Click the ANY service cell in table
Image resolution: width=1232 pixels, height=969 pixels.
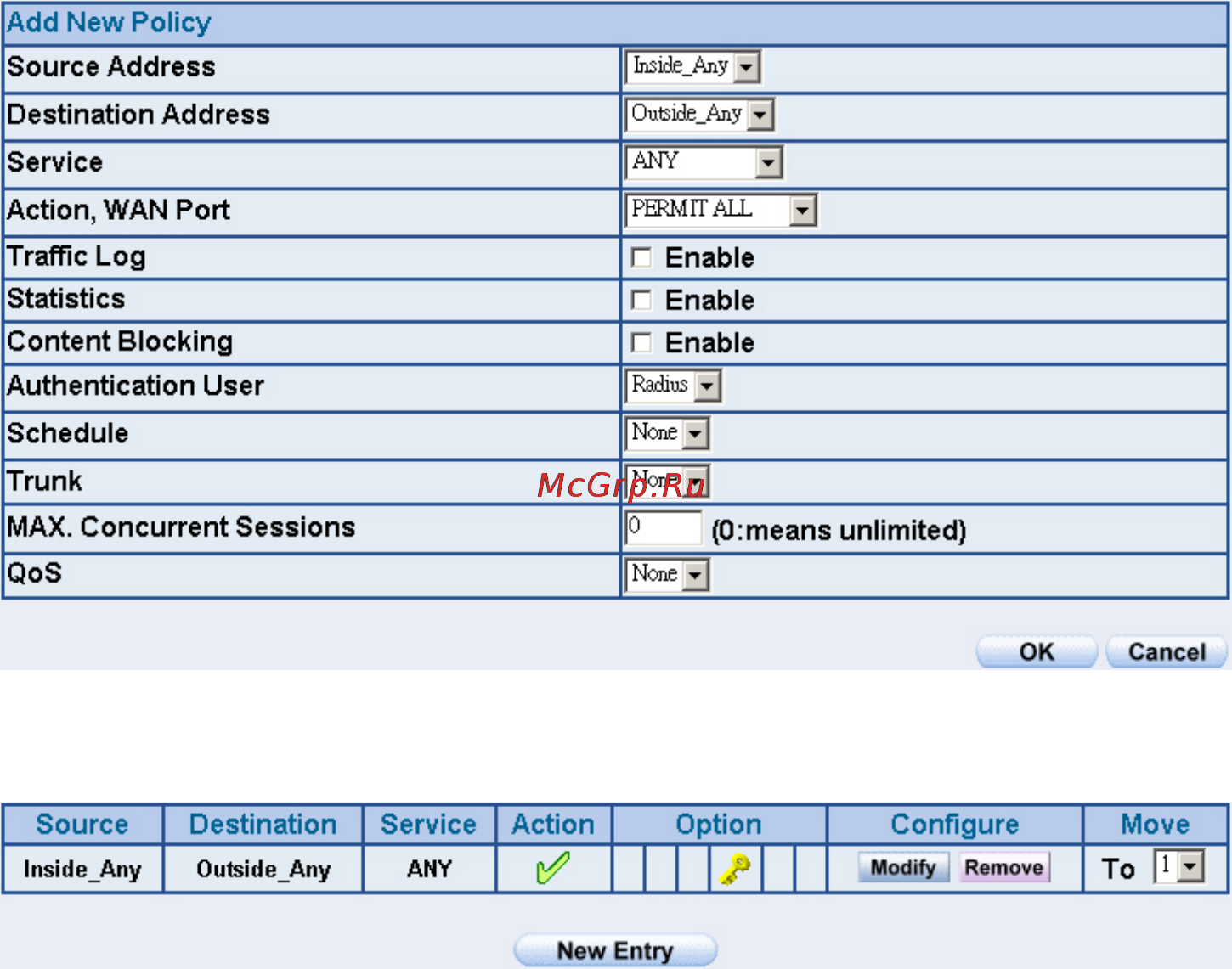coord(429,869)
